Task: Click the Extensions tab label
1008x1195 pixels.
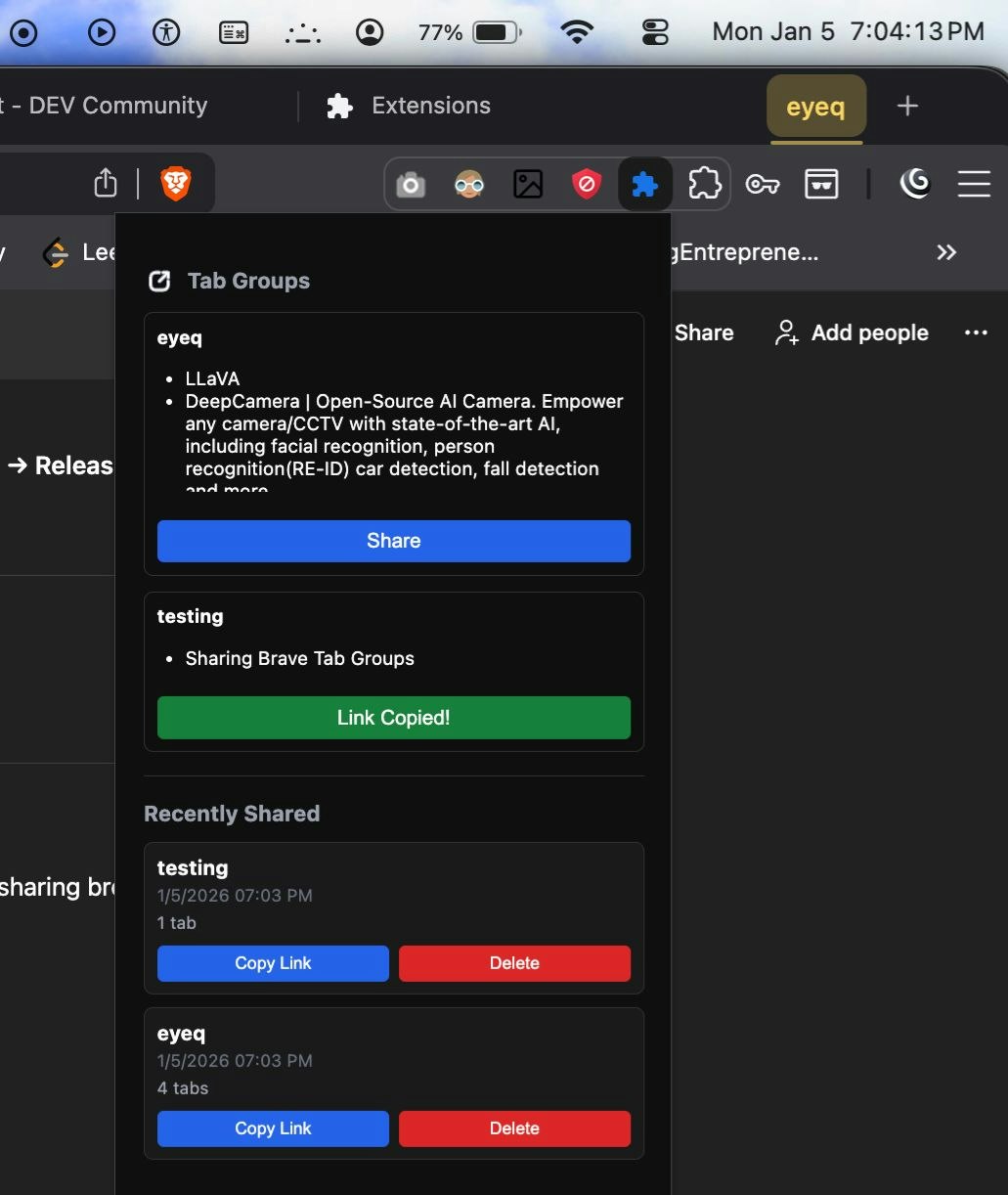Action: 430,106
